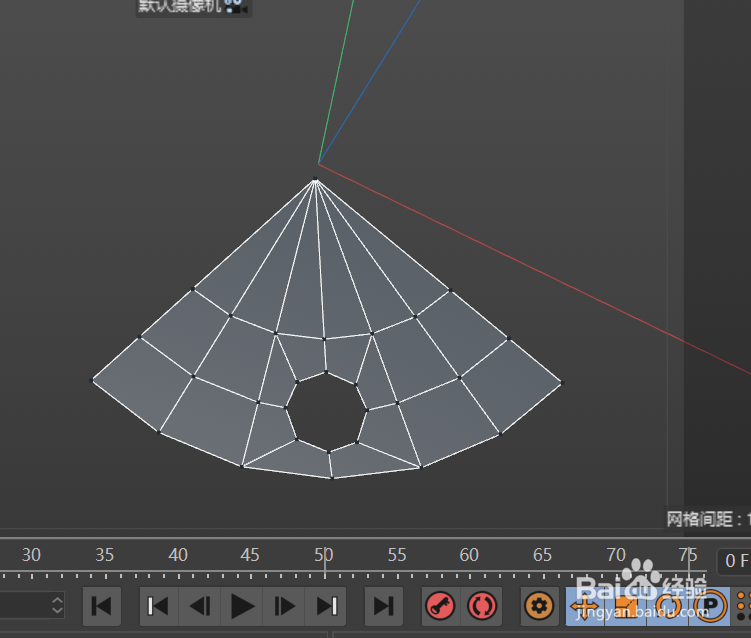Click frame 55 on the timeline ruler

click(x=397, y=555)
